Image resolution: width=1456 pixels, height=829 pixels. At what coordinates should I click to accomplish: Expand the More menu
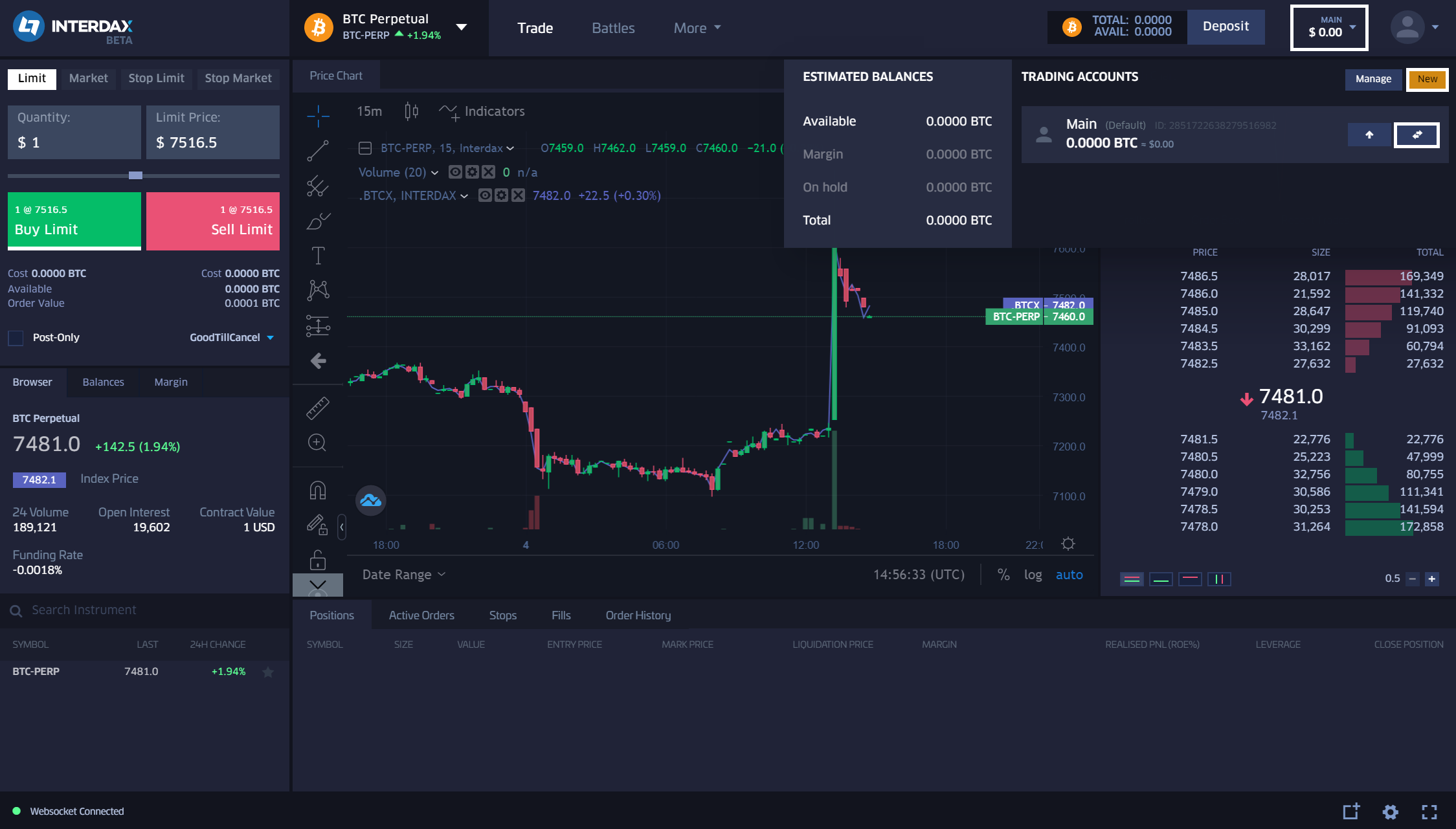(x=697, y=28)
